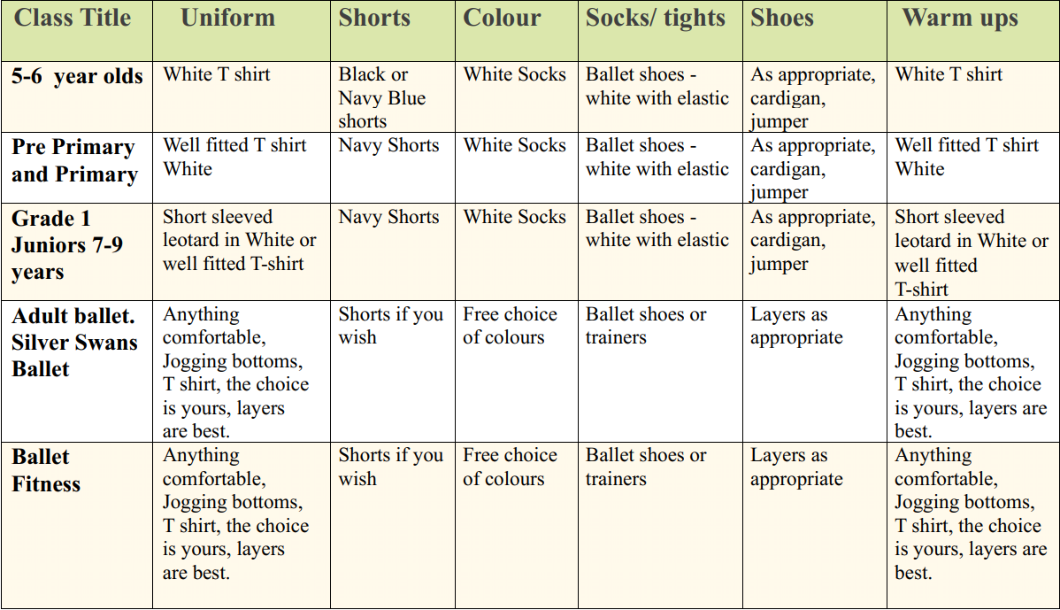Click the "Shorts" column header
The image size is (1060, 610).
[x=374, y=18]
